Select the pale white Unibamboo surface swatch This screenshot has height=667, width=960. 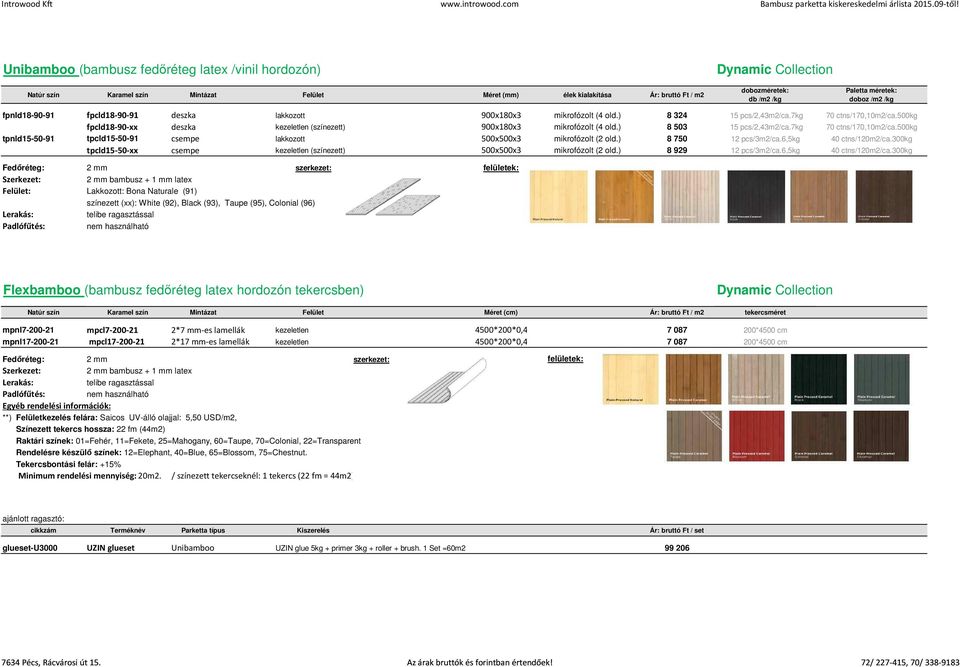(x=690, y=197)
